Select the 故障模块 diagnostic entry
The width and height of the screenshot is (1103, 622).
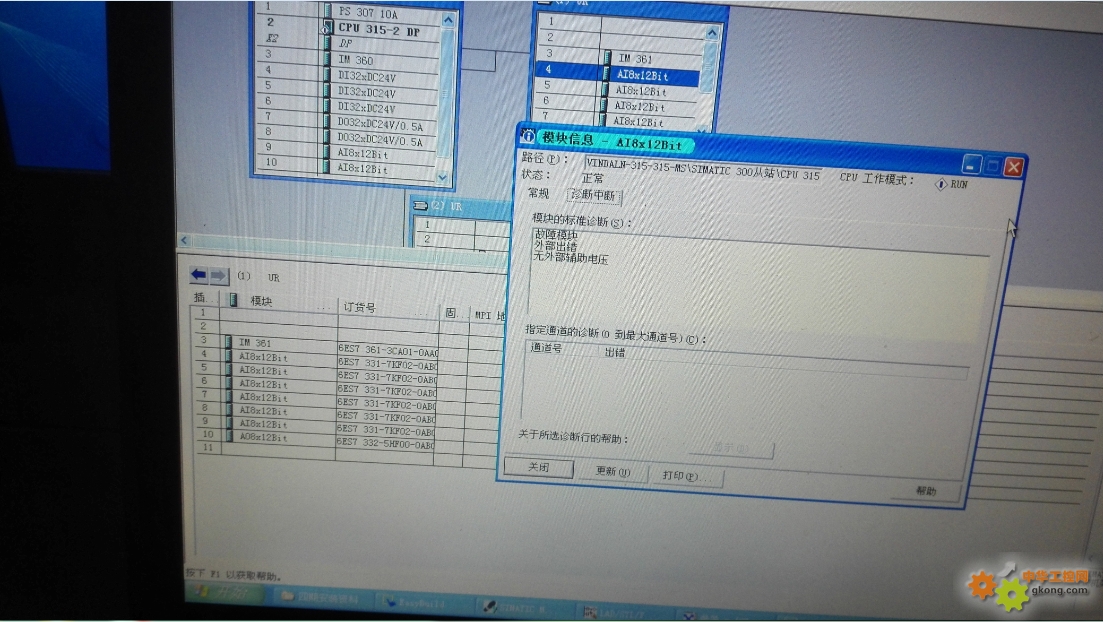pos(556,234)
